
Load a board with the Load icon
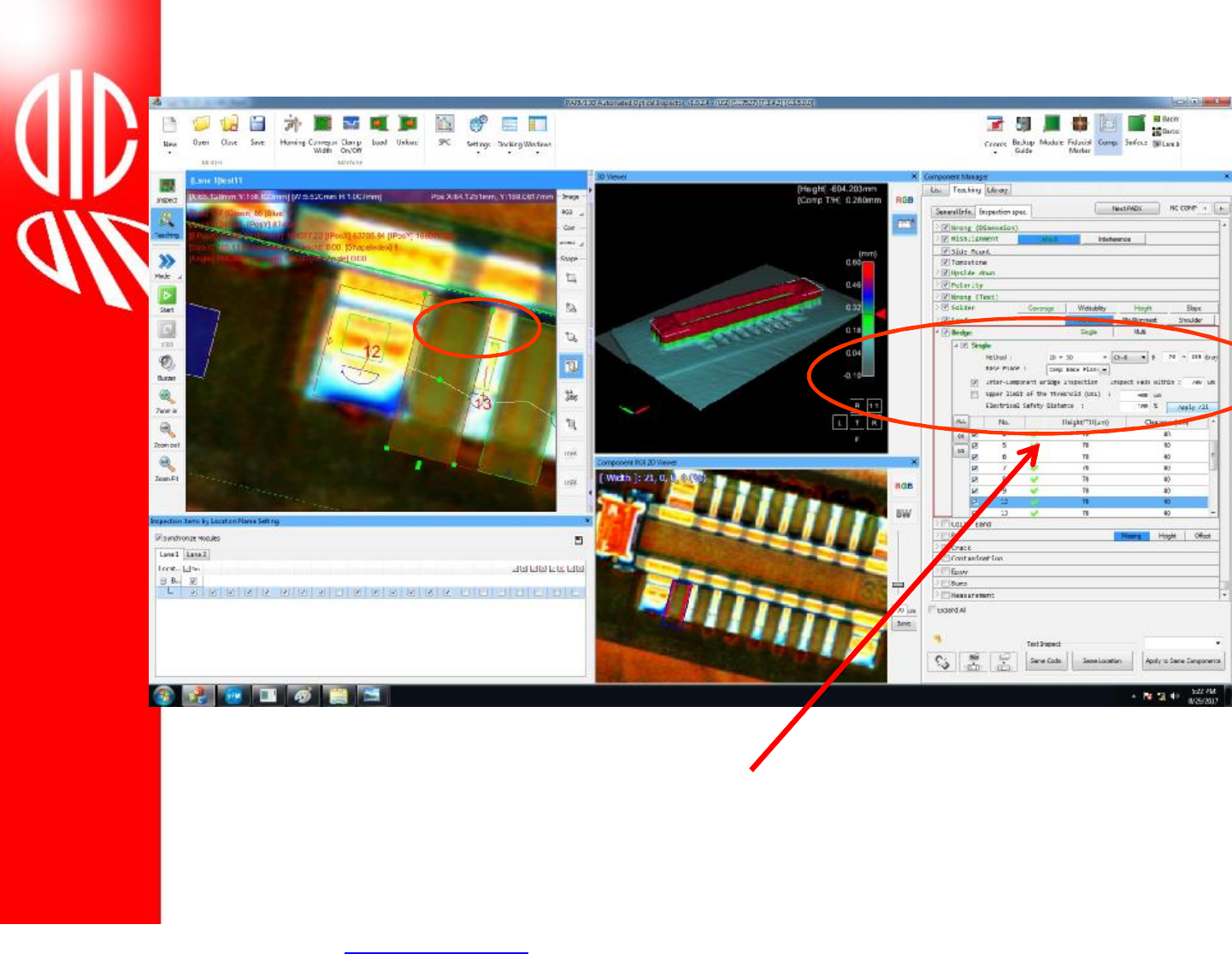380,130
